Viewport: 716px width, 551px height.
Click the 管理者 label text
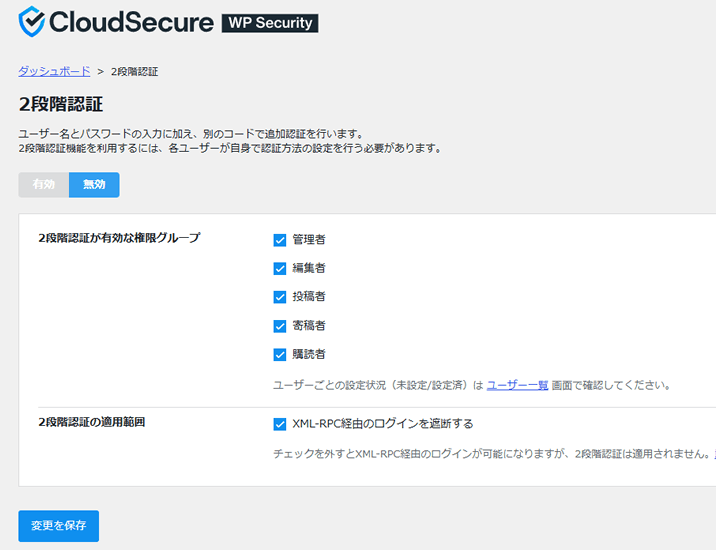(x=309, y=240)
